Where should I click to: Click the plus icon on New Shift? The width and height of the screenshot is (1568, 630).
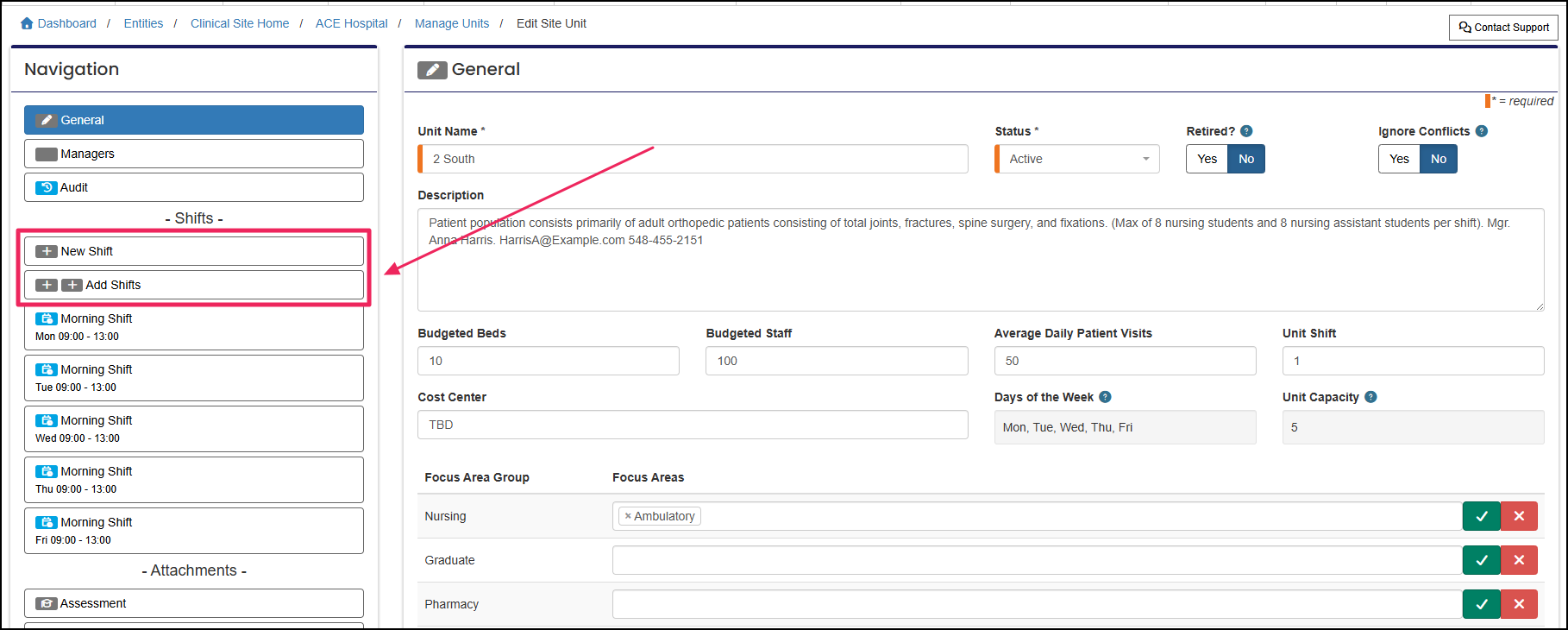click(x=47, y=251)
